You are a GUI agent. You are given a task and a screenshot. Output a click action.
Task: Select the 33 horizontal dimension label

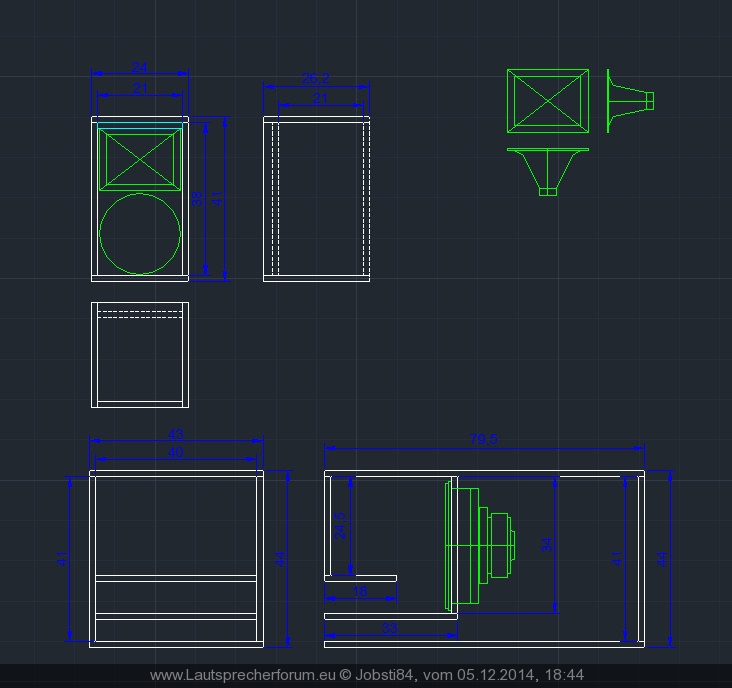(390, 627)
